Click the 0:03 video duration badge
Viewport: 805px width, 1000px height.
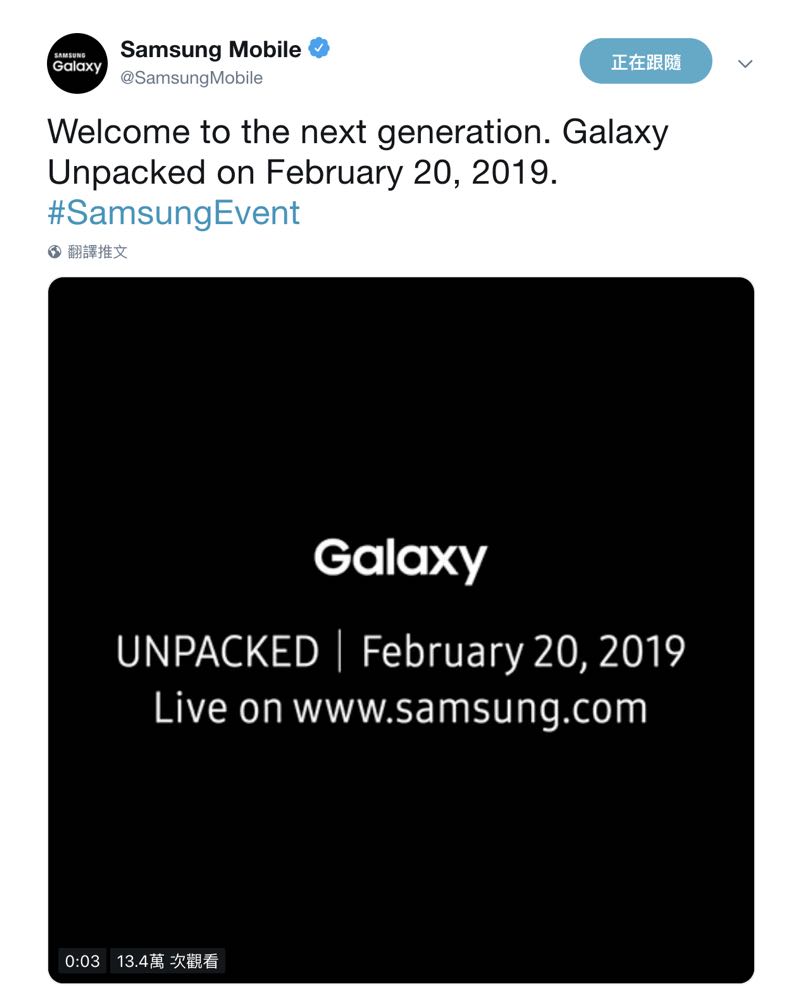(x=82, y=961)
